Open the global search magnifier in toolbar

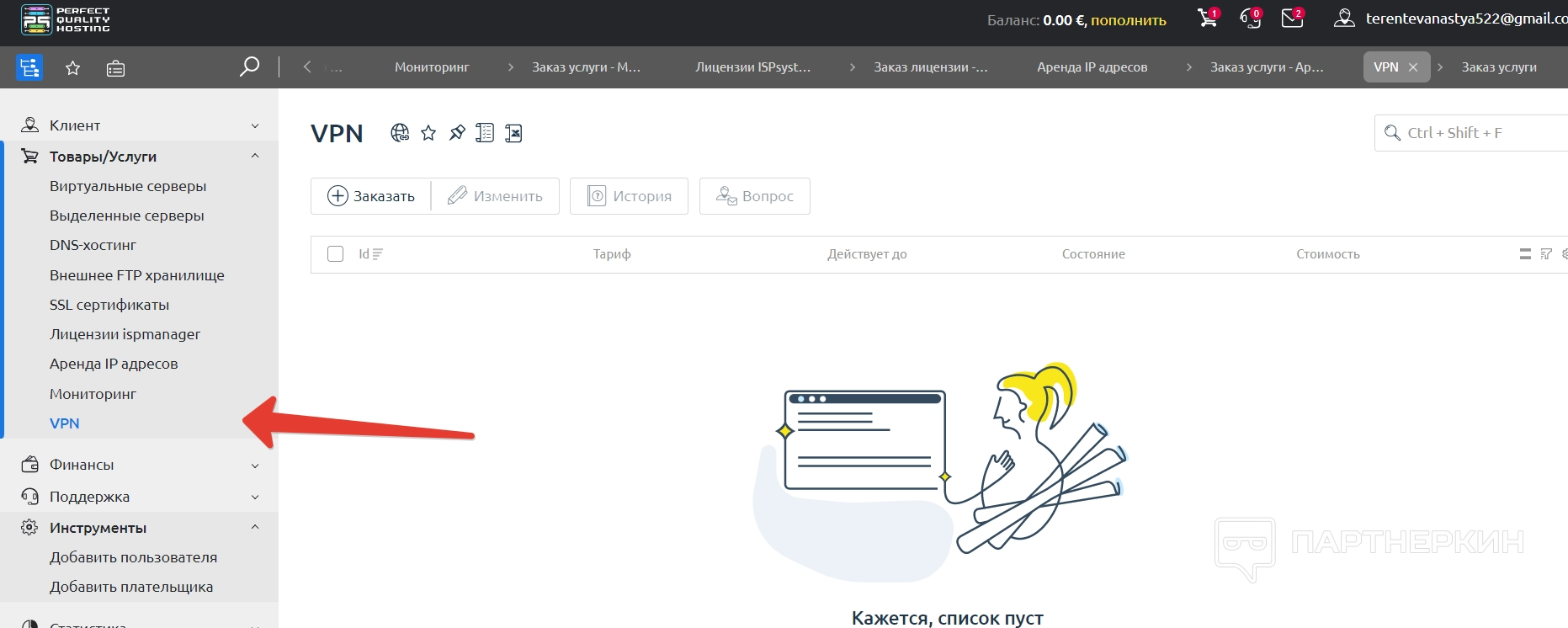coord(249,67)
